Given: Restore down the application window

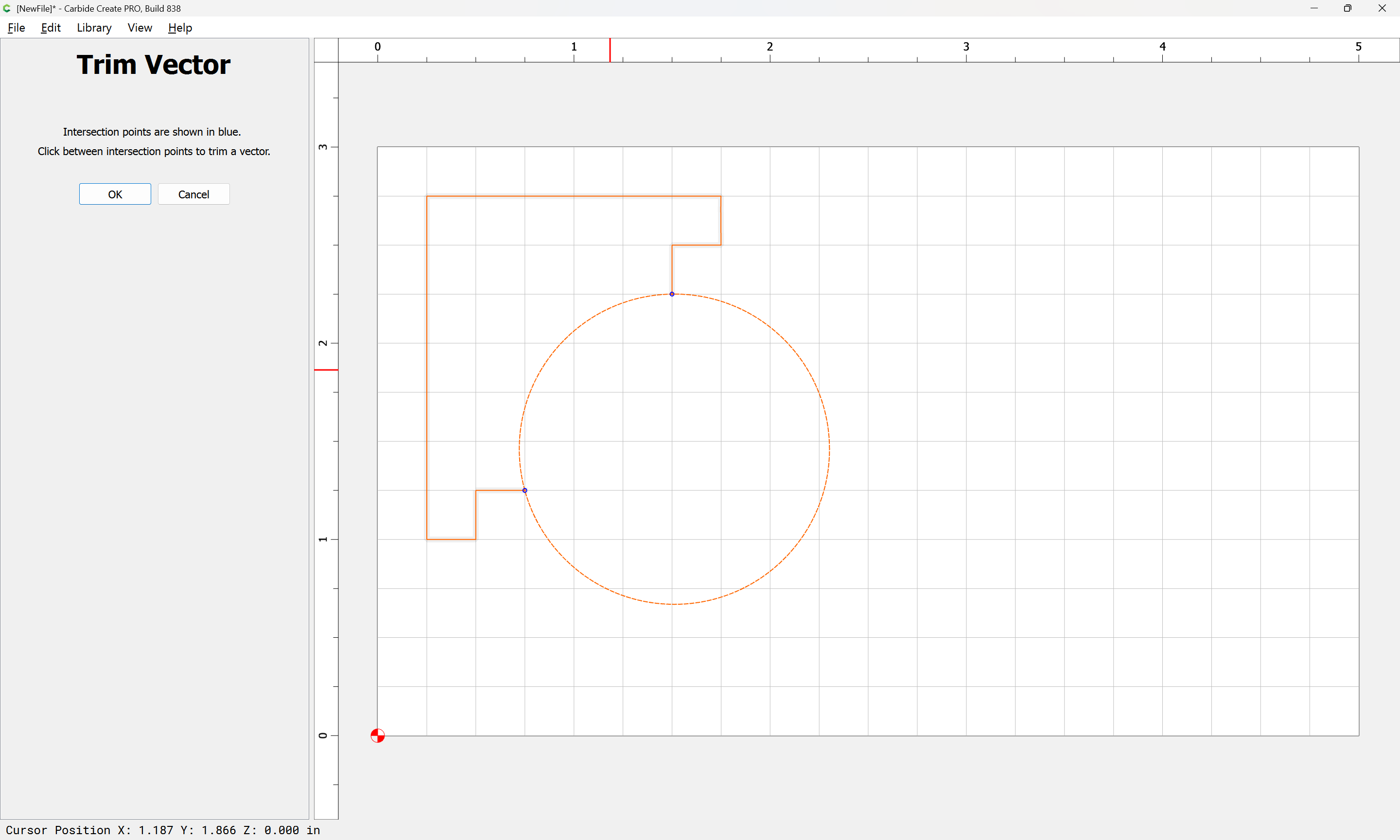Looking at the screenshot, I should 1347,8.
